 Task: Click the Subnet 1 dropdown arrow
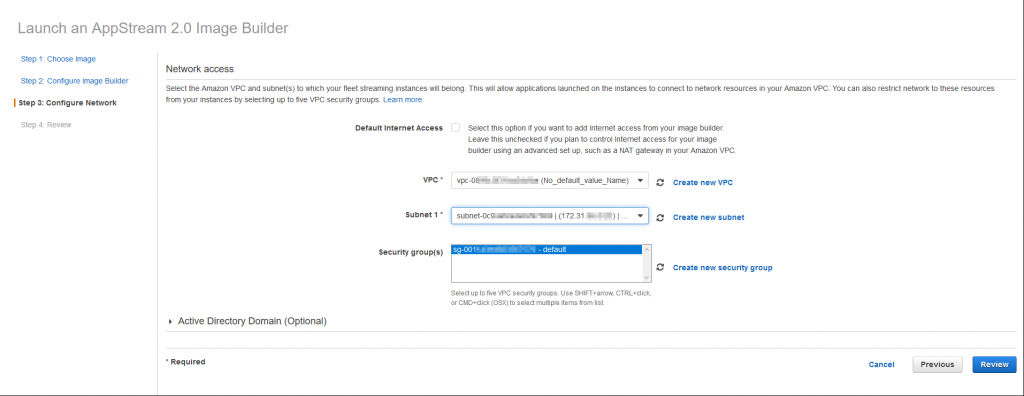(640, 216)
